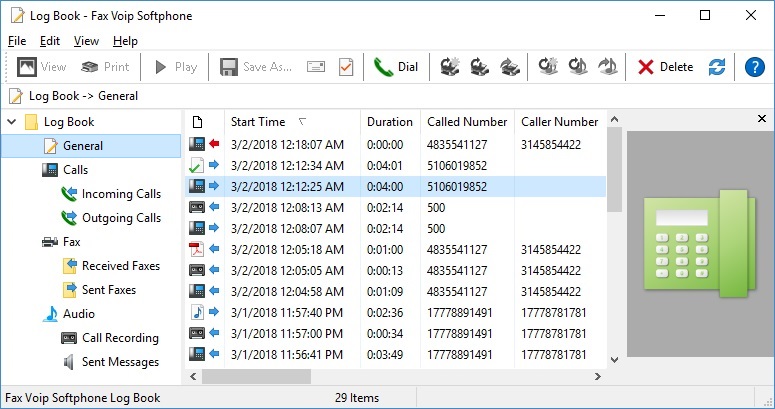This screenshot has width=775, height=409.
Task: Click the red Delete button
Action: (x=665, y=67)
